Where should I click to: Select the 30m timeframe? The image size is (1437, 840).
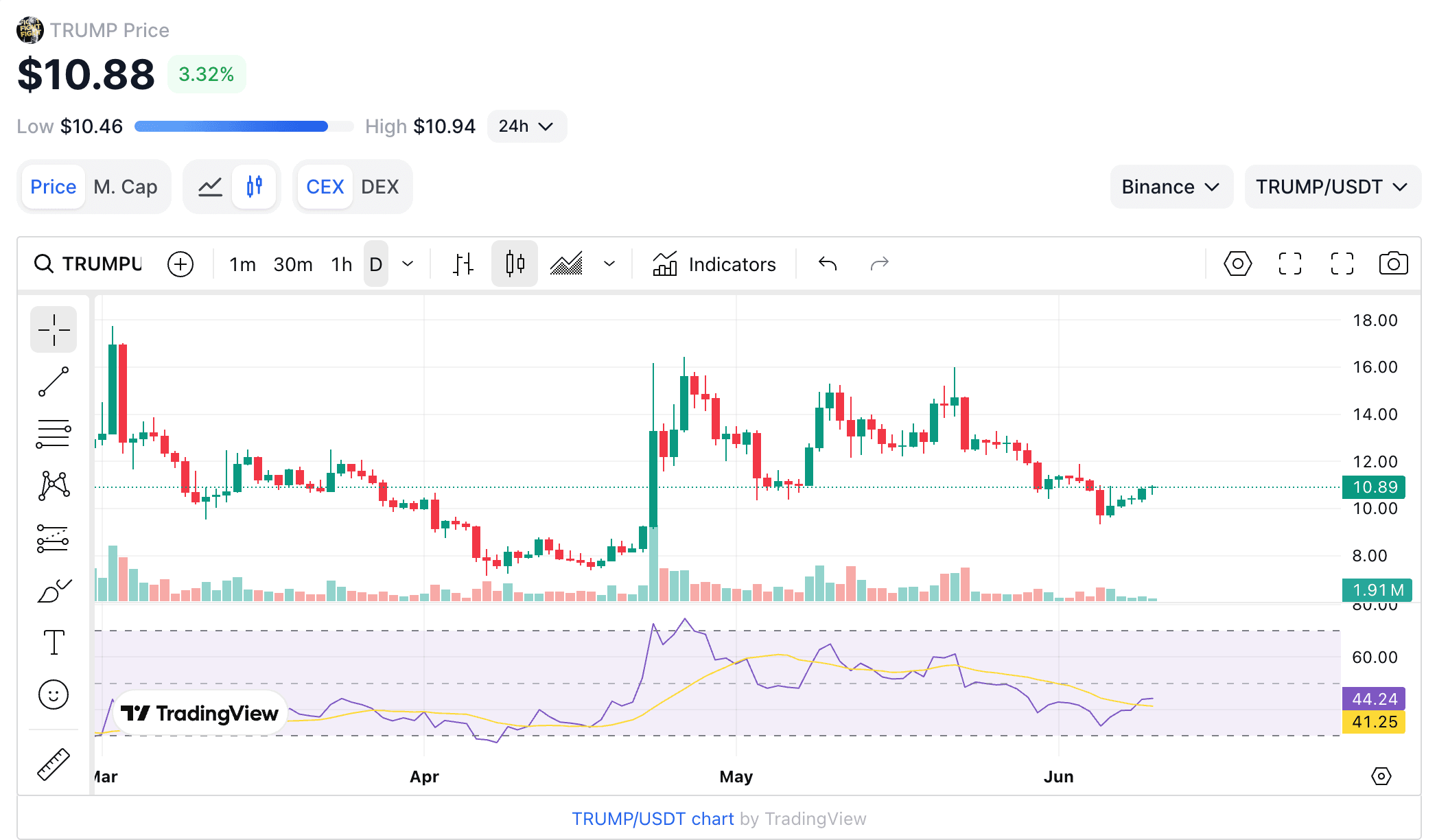point(292,264)
